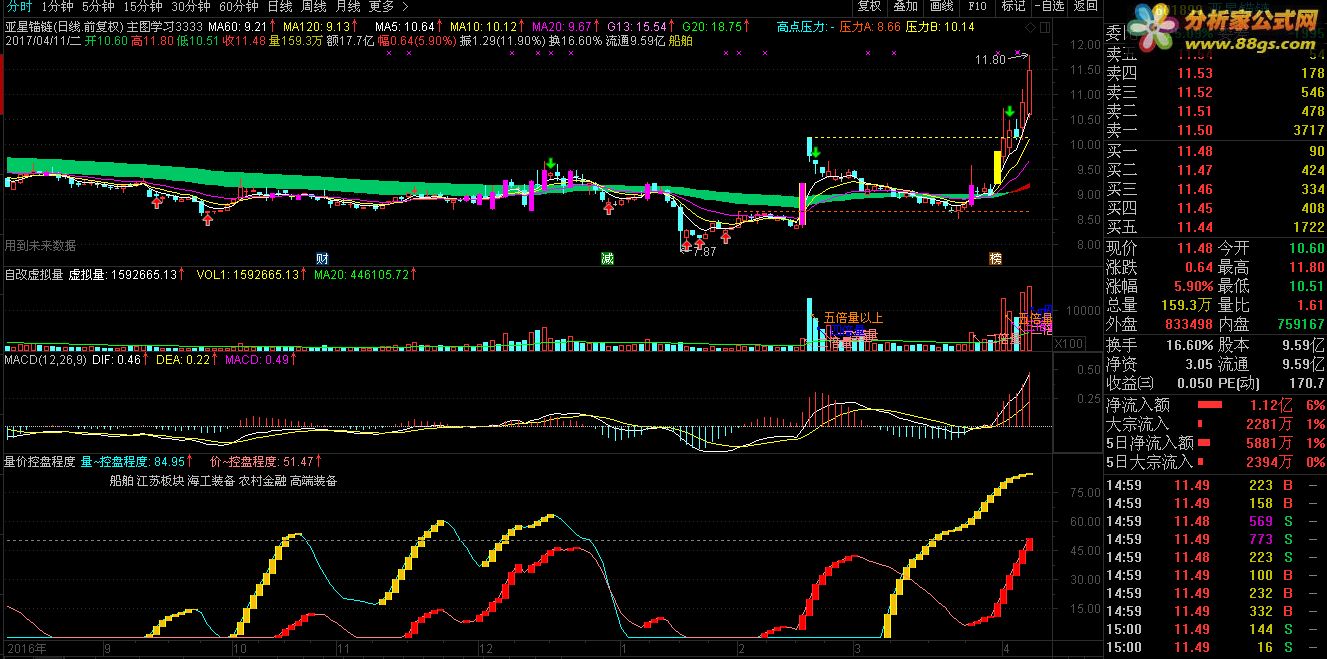This screenshot has height=659, width=1327.
Task: Click the 叠加 overlay button
Action: (906, 6)
